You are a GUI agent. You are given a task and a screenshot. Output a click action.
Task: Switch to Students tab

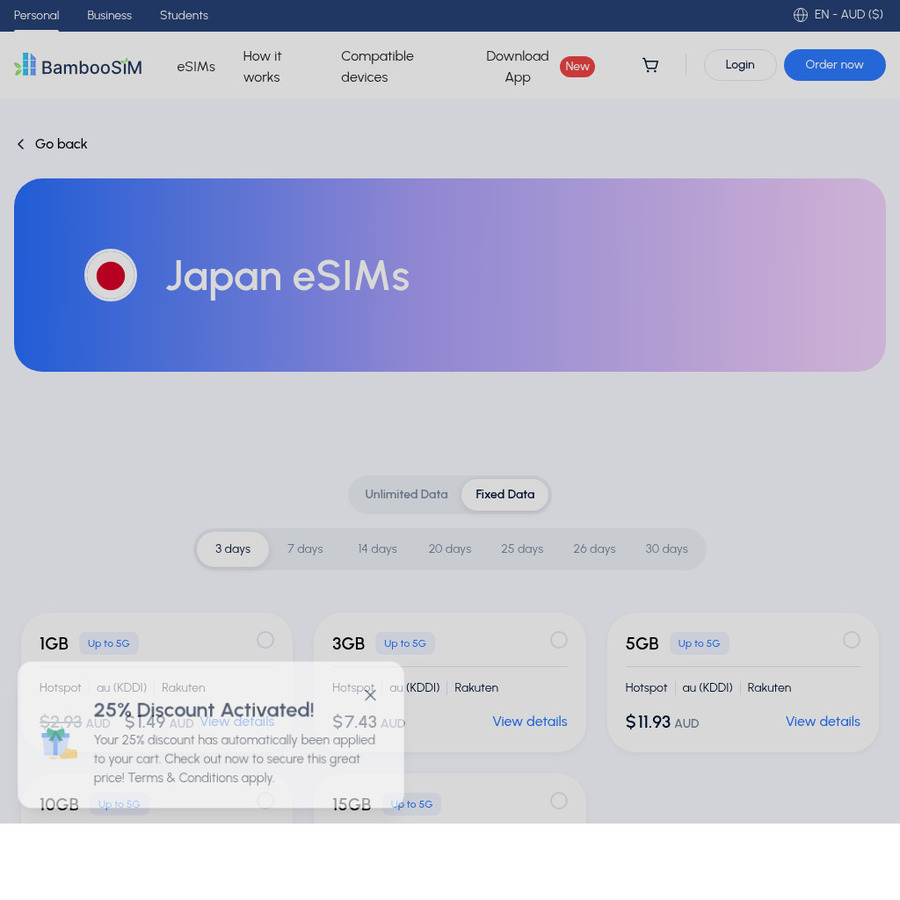(x=184, y=15)
